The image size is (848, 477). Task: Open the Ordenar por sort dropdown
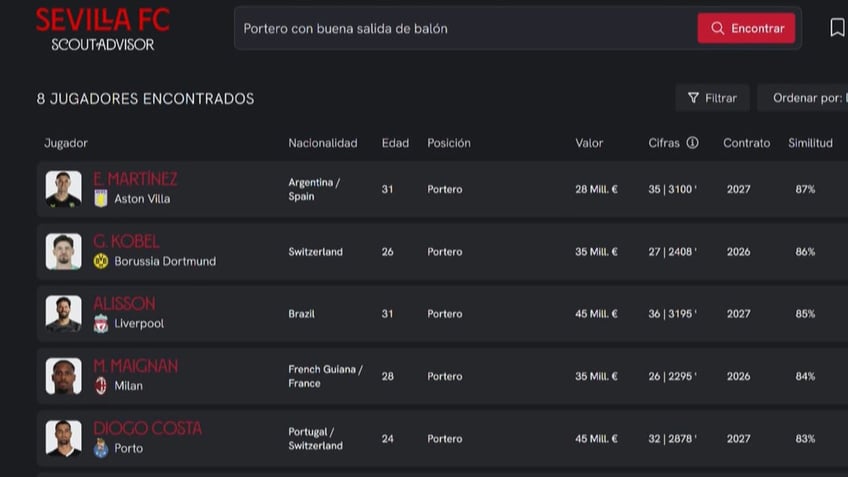(x=803, y=98)
